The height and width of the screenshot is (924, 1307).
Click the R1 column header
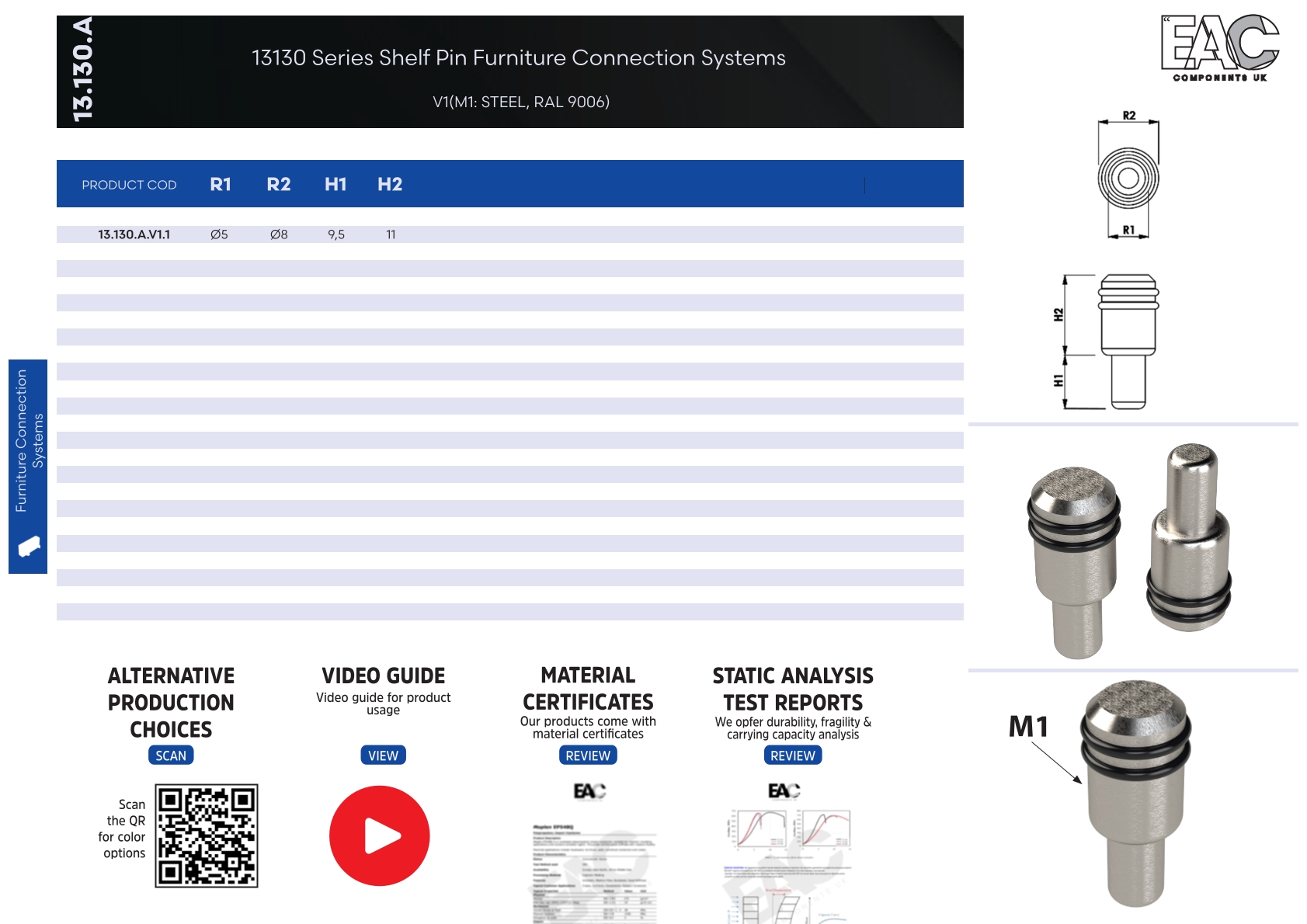click(x=221, y=184)
